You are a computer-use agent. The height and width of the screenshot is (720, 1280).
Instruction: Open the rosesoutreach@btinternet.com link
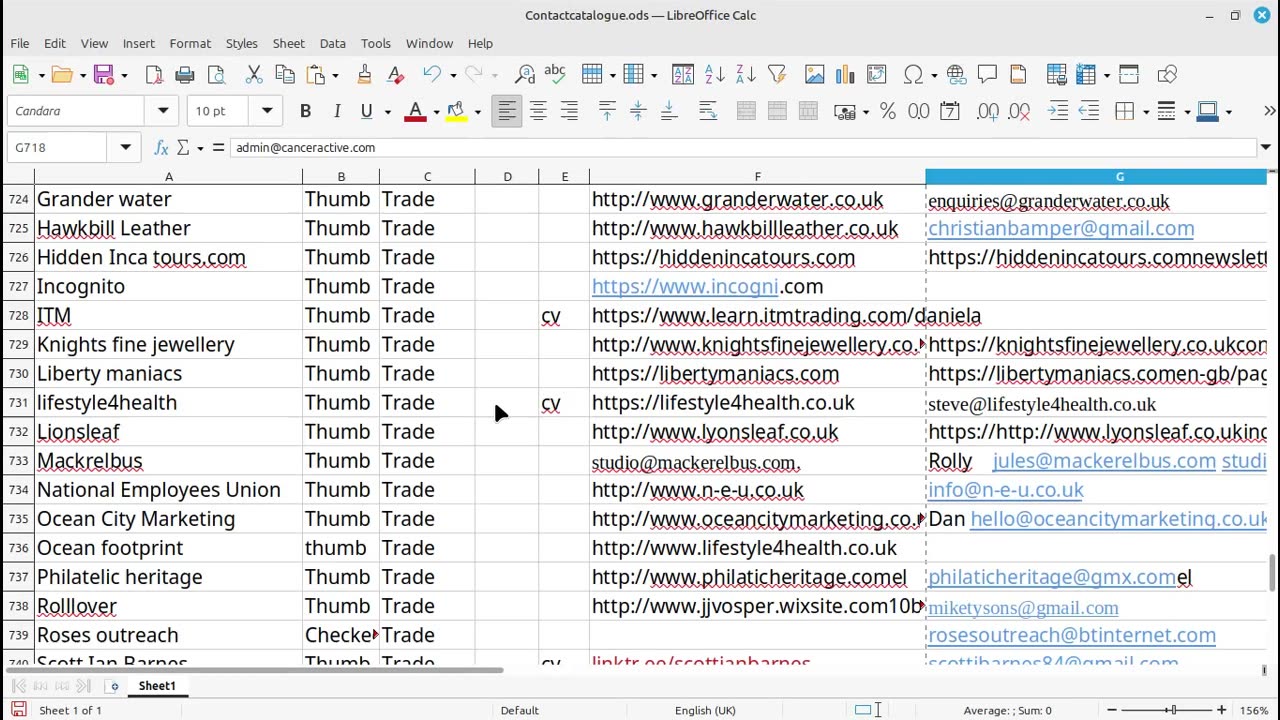(1072, 635)
